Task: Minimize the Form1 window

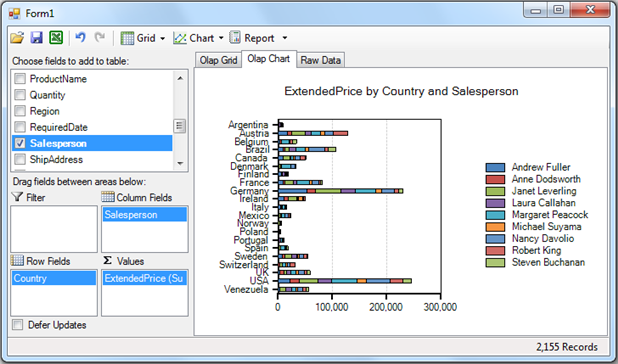Action: tap(536, 10)
